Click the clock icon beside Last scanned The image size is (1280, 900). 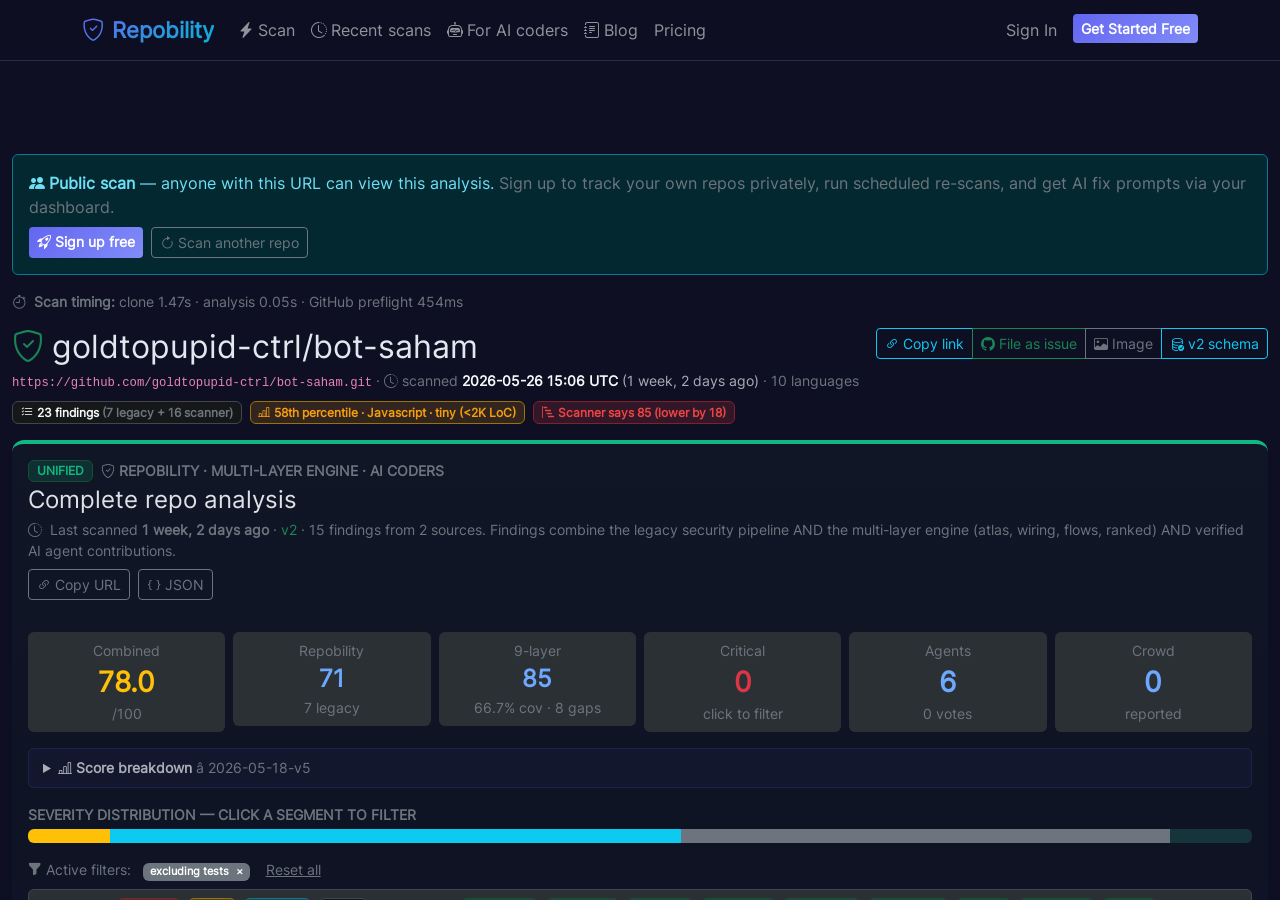(35, 530)
